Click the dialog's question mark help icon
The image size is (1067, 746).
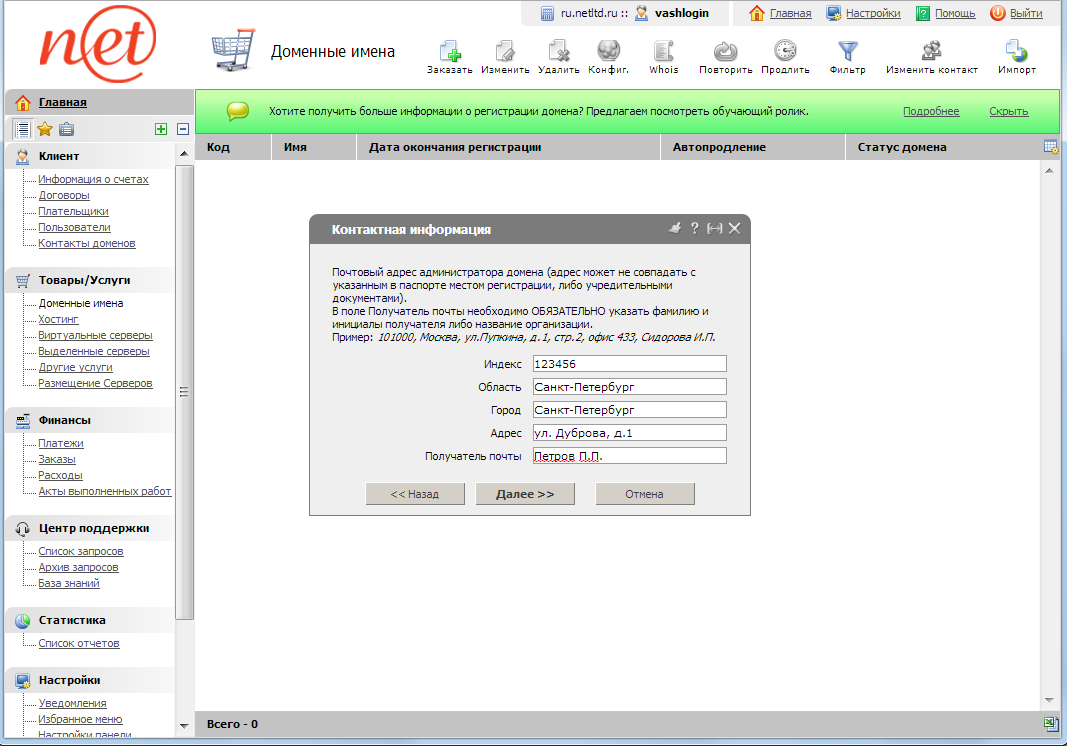click(x=695, y=228)
